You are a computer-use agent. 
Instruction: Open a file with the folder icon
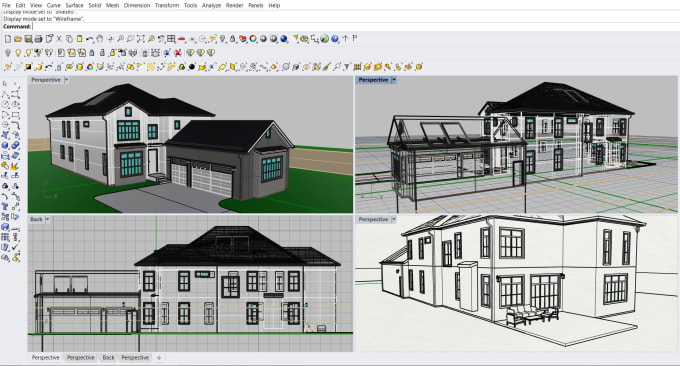pyautogui.click(x=18, y=39)
